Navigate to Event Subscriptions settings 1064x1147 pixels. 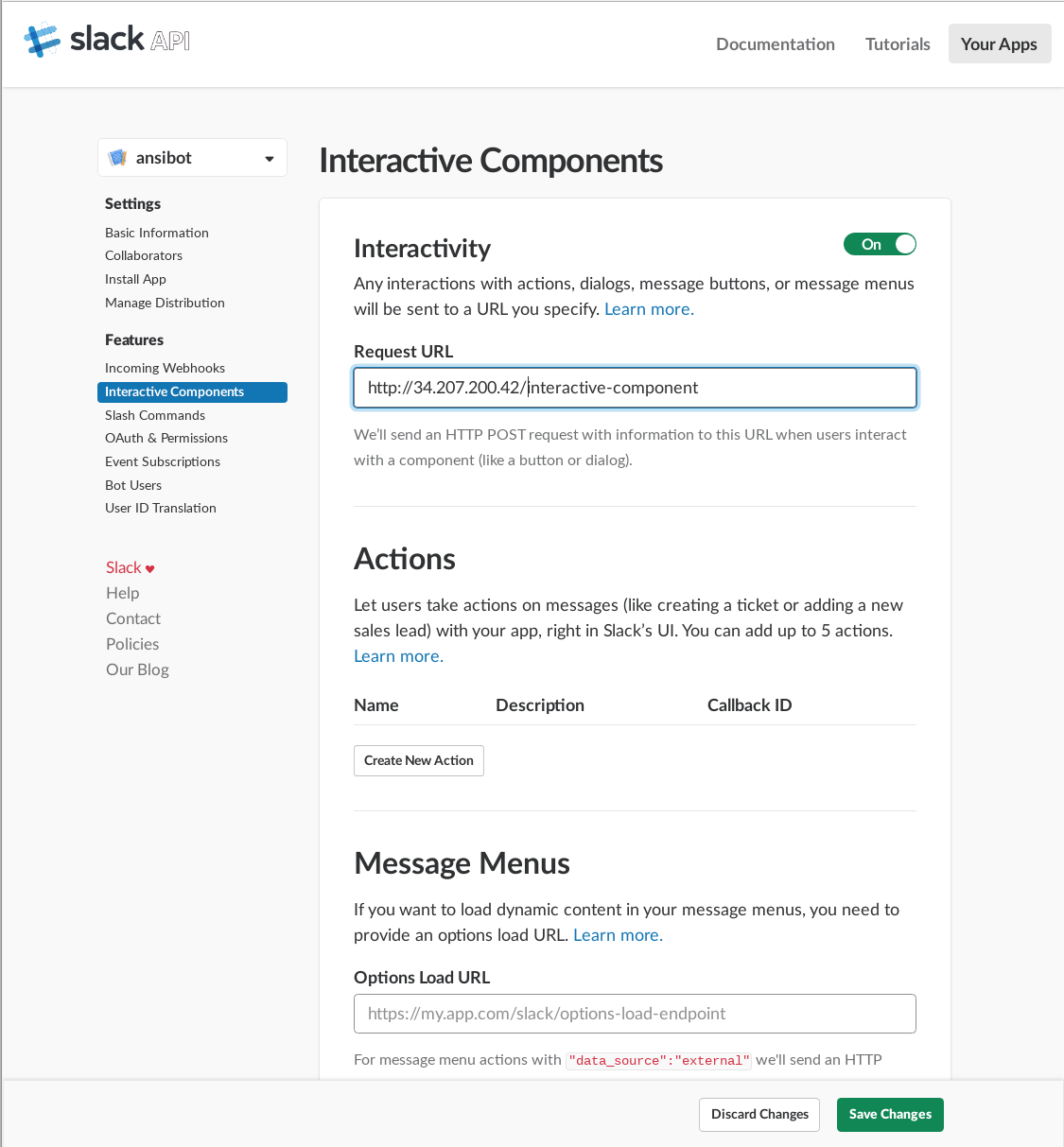tap(163, 461)
